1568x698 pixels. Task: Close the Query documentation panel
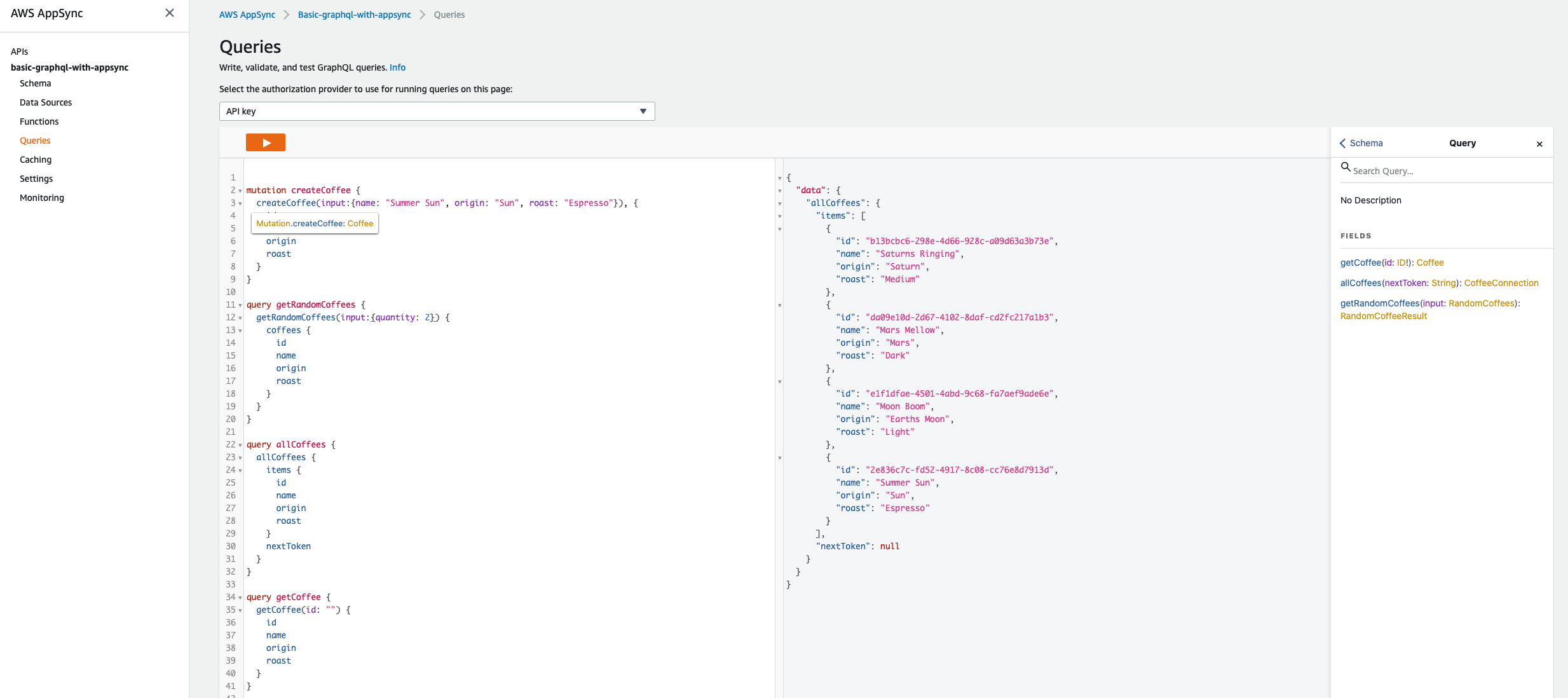pyautogui.click(x=1539, y=144)
